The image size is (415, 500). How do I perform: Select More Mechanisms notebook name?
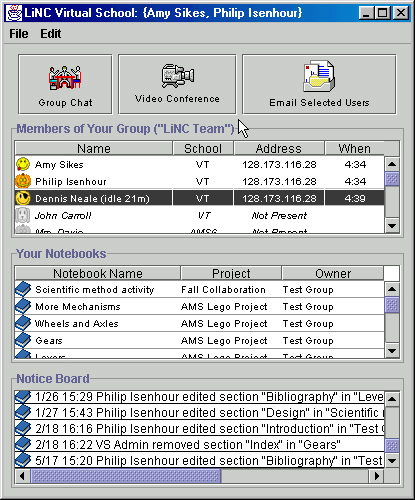click(78, 306)
